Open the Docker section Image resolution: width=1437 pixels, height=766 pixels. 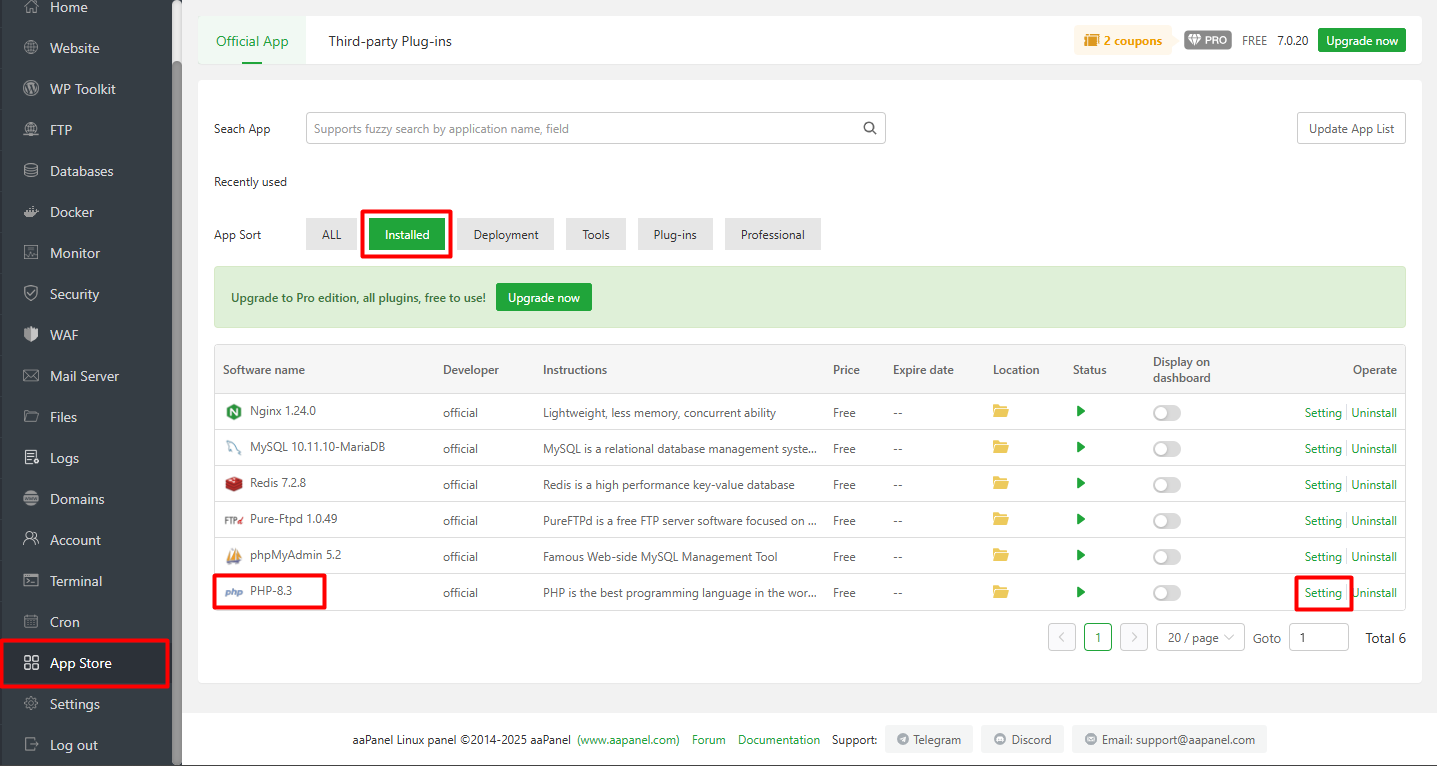(x=72, y=212)
